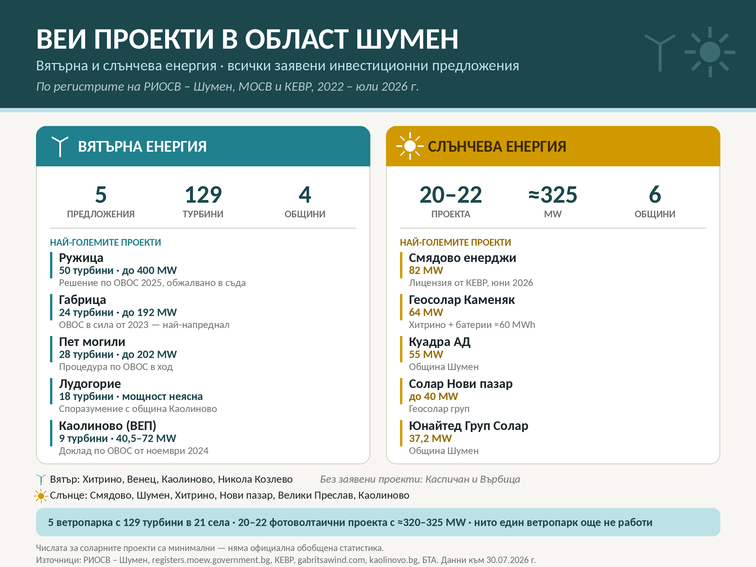
Task: Click the Слънце municipalities legend line
Action: pyautogui.click(x=230, y=496)
